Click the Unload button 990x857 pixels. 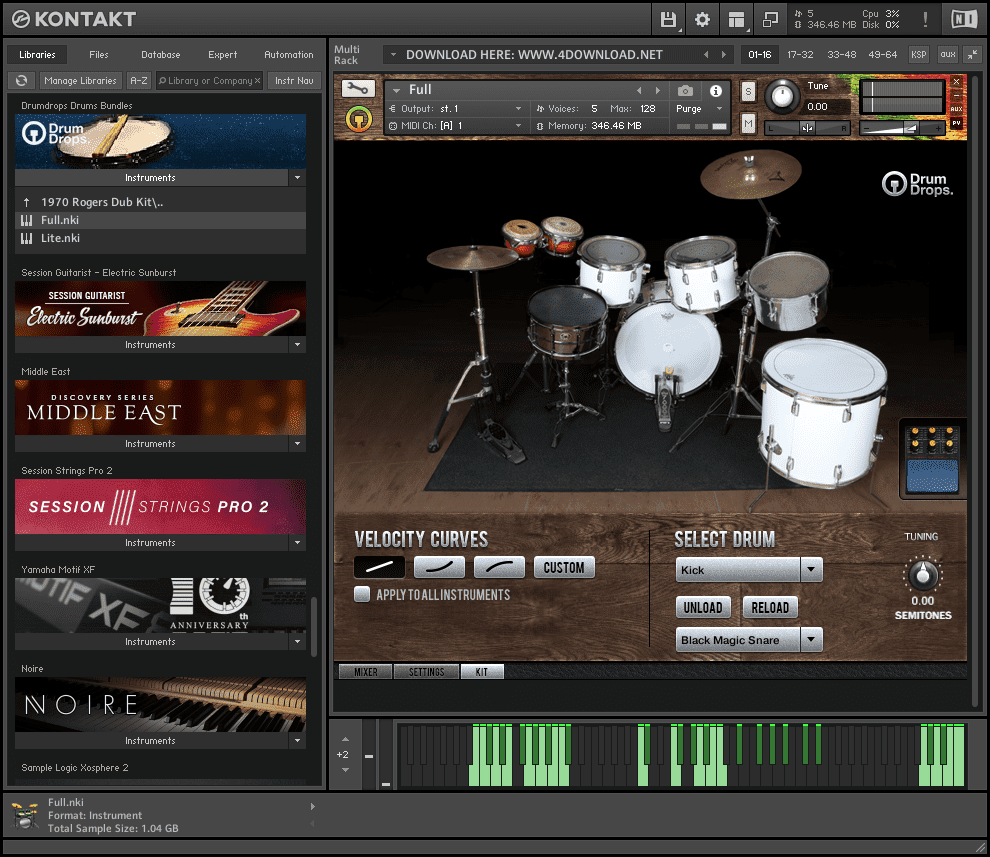pyautogui.click(x=702, y=607)
